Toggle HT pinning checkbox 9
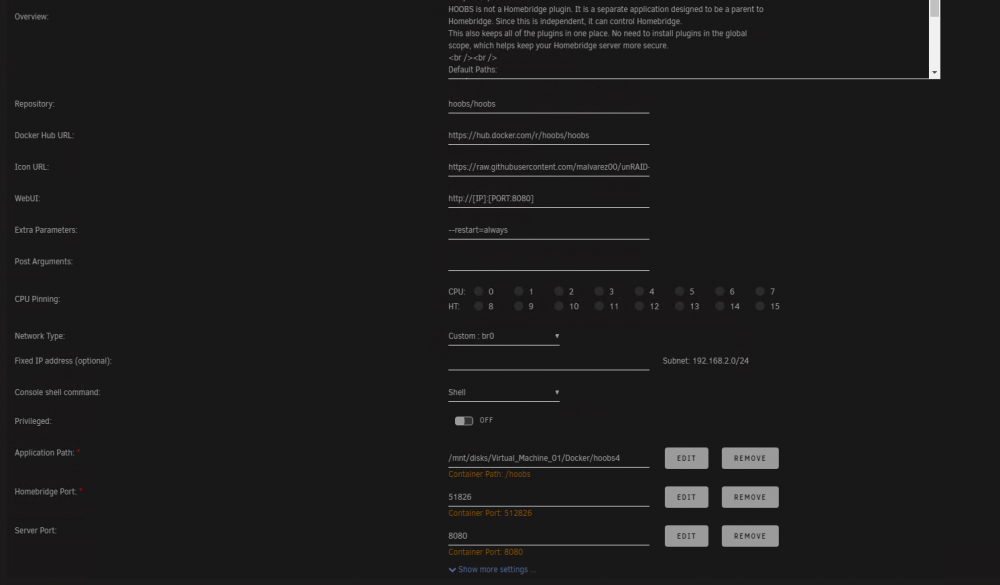 [x=518, y=306]
